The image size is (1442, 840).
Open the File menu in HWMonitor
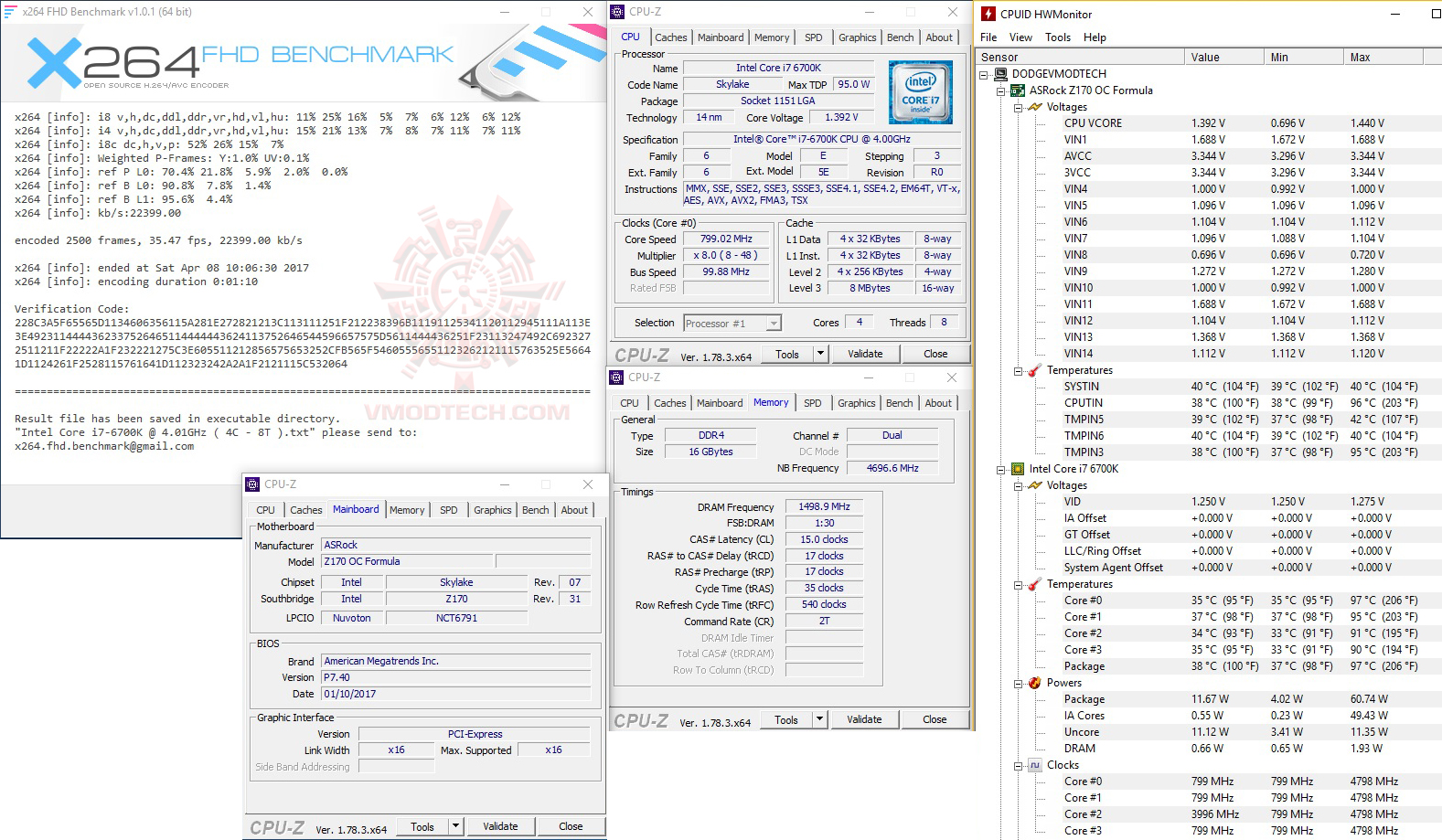click(x=988, y=37)
